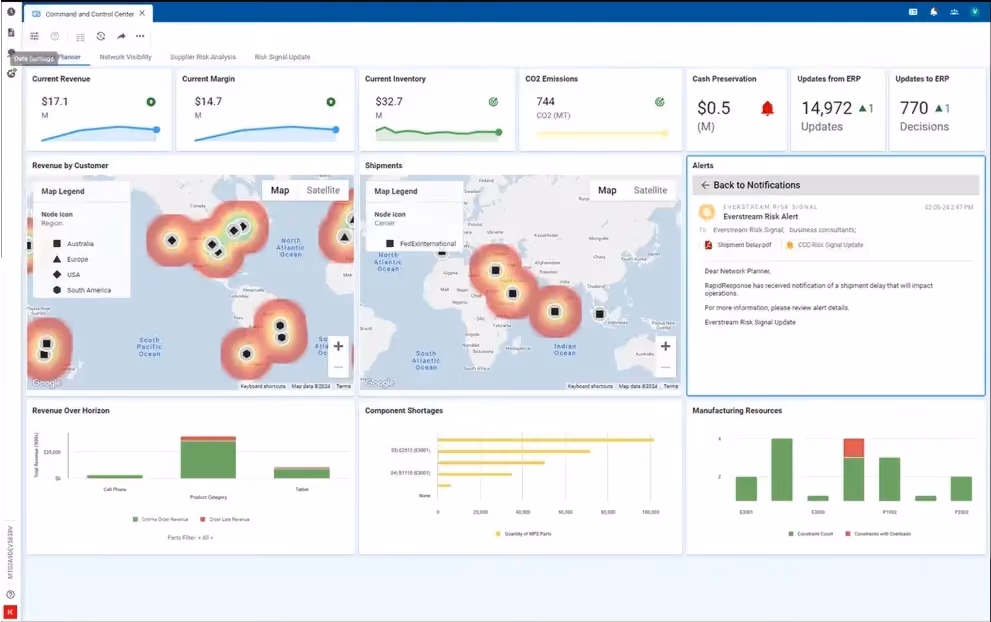Screen dimensions: 991x622
Task: Click the Updates from ERP 14,972 value
Action: tap(827, 108)
